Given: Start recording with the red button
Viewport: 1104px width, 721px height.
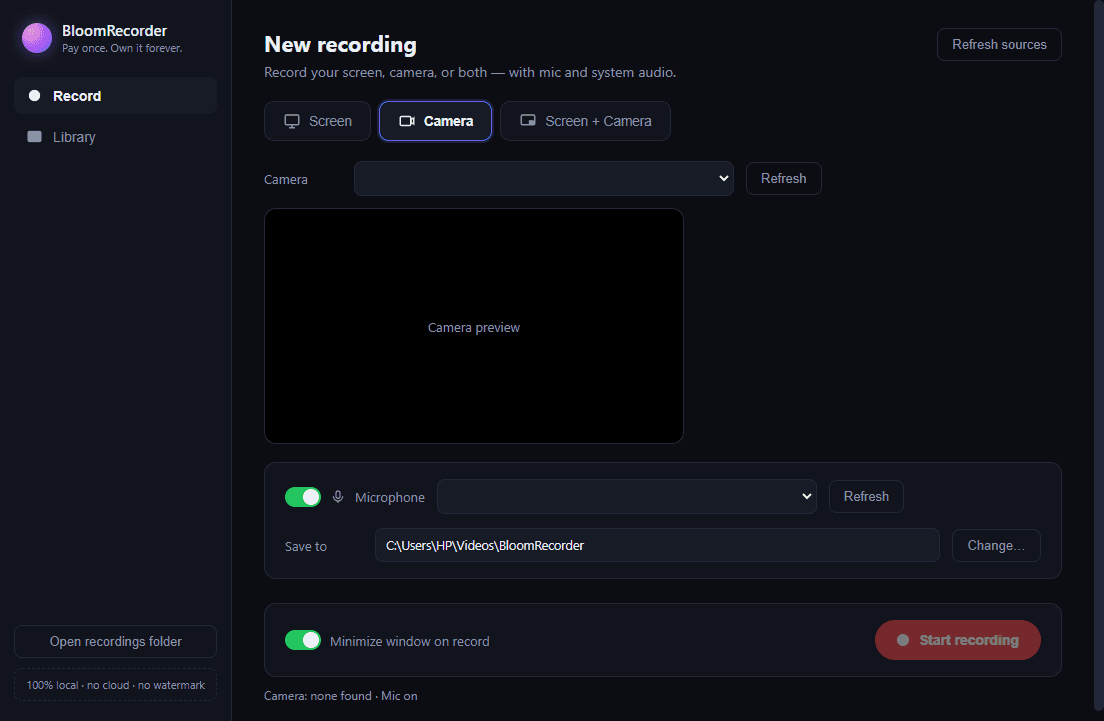Looking at the screenshot, I should (x=958, y=640).
